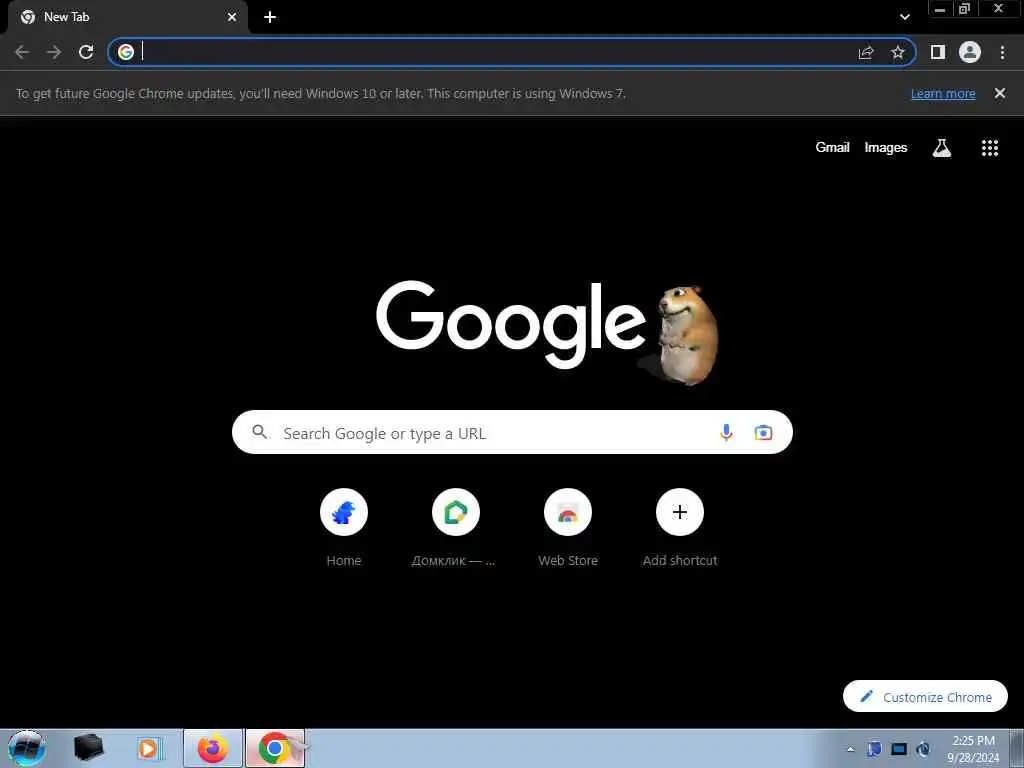Click the "Home" shortcut label
This screenshot has width=1024, height=768.
point(344,560)
